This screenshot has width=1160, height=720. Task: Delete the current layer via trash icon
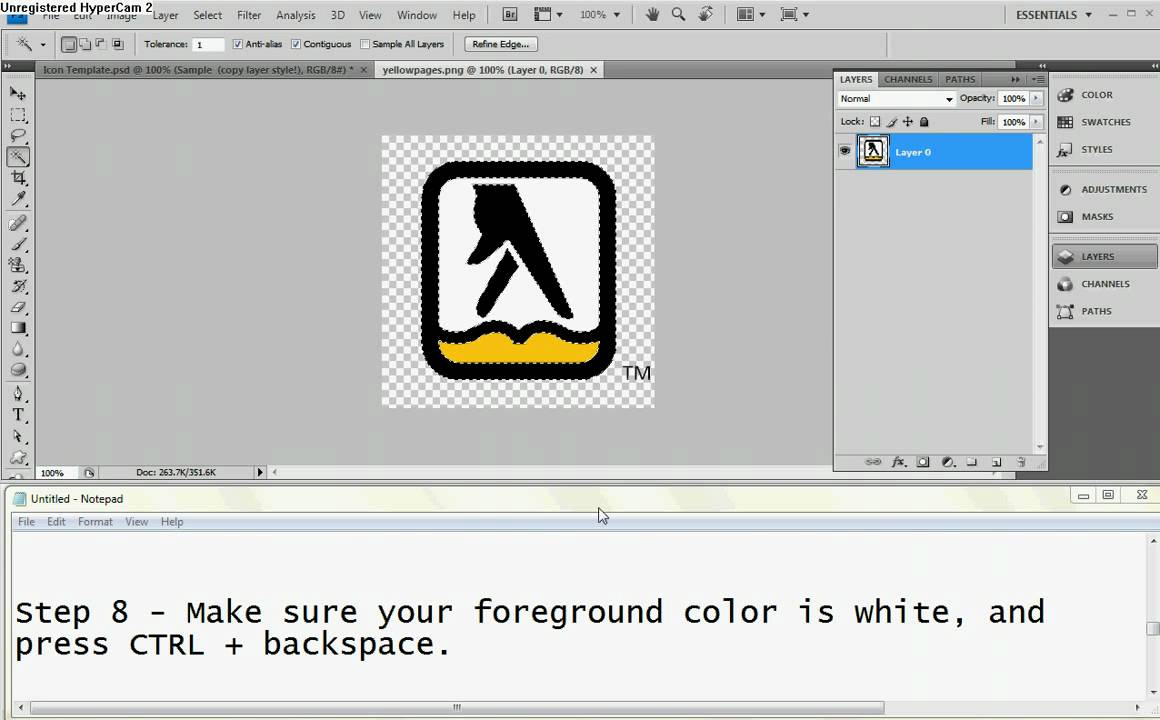(x=1020, y=462)
